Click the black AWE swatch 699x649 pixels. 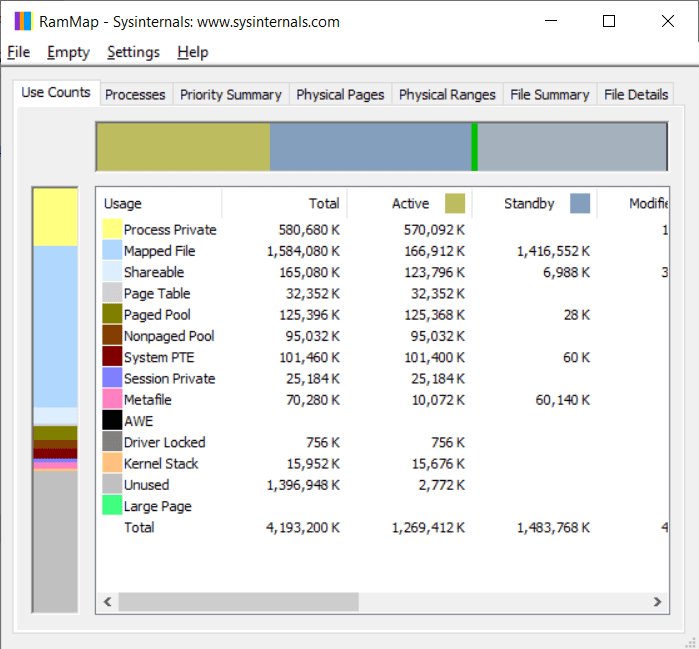point(112,420)
